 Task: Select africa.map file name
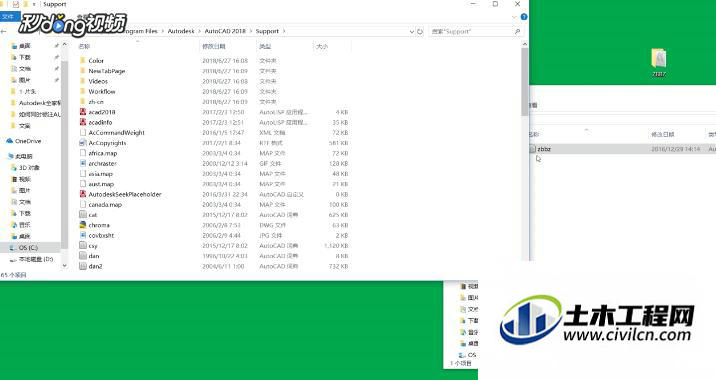point(103,153)
